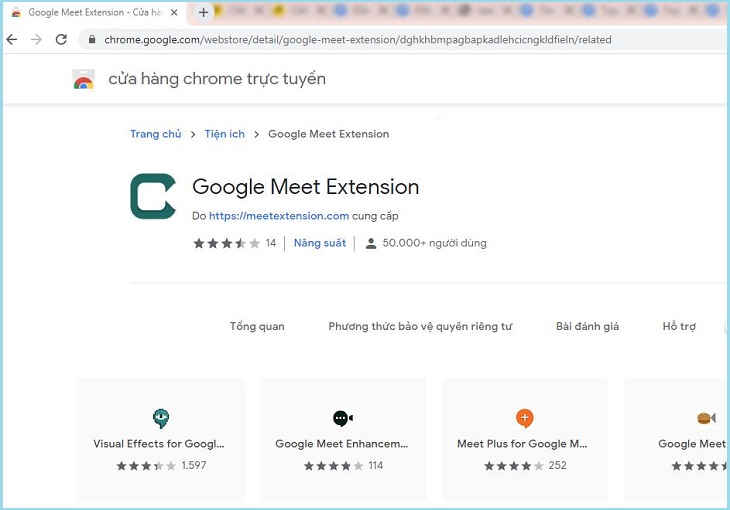Click the Chrome Web Store rainbow logo
Image resolution: width=730 pixels, height=510 pixels.
point(84,80)
